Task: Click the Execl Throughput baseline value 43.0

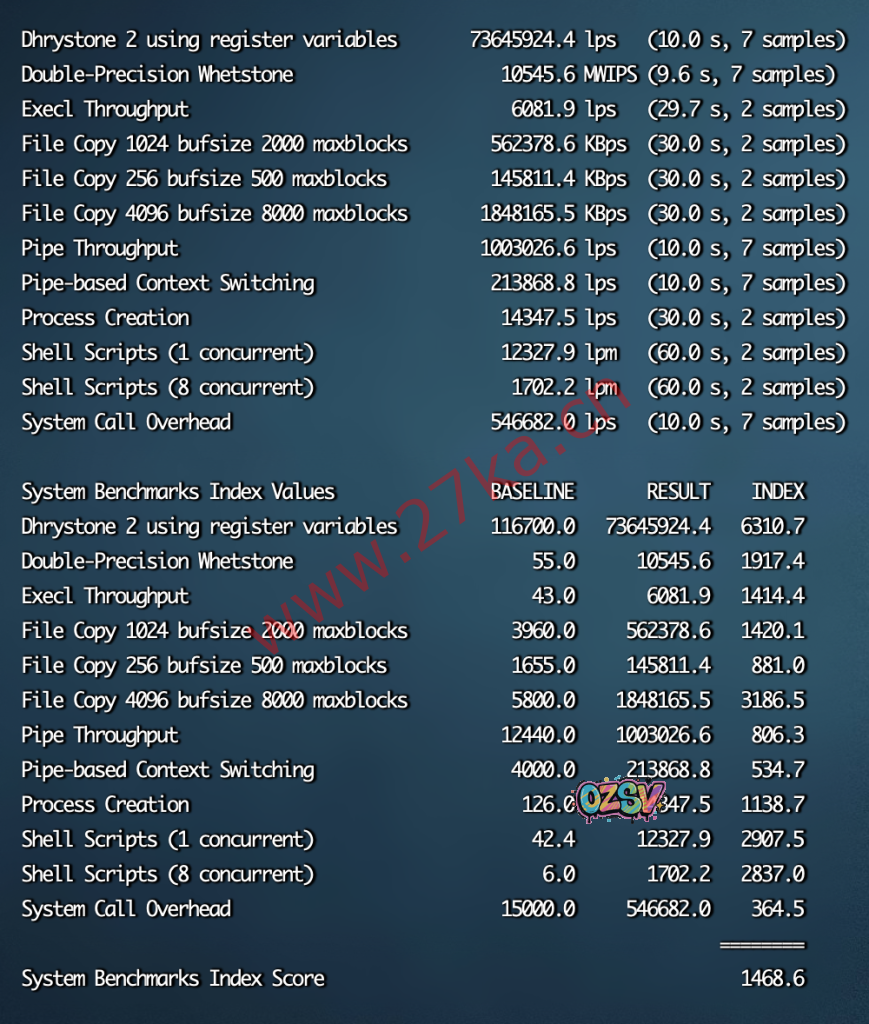Action: point(553,596)
